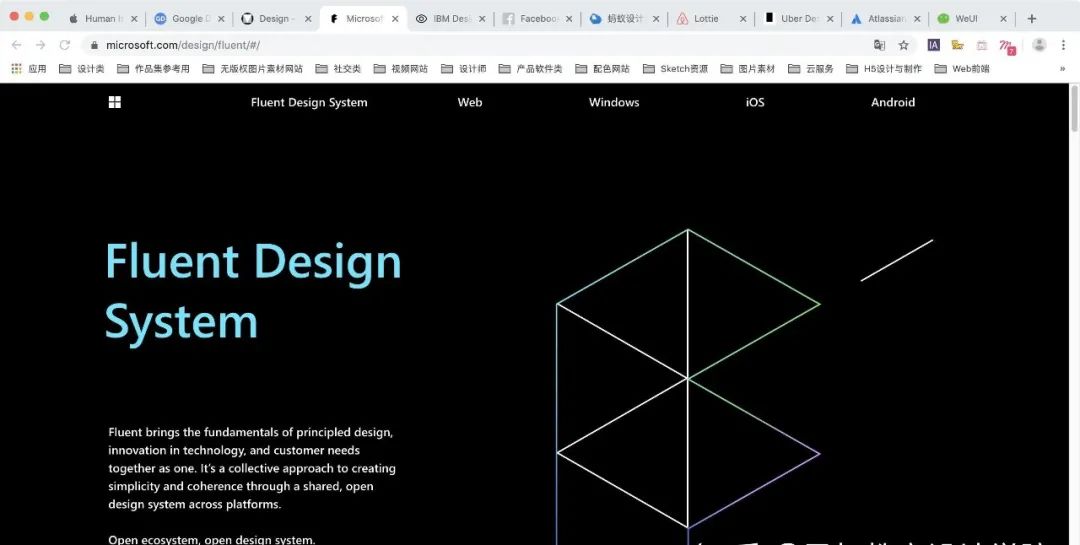The height and width of the screenshot is (545, 1080).
Task: Close the Microsoft Fluent tab
Action: tap(395, 19)
